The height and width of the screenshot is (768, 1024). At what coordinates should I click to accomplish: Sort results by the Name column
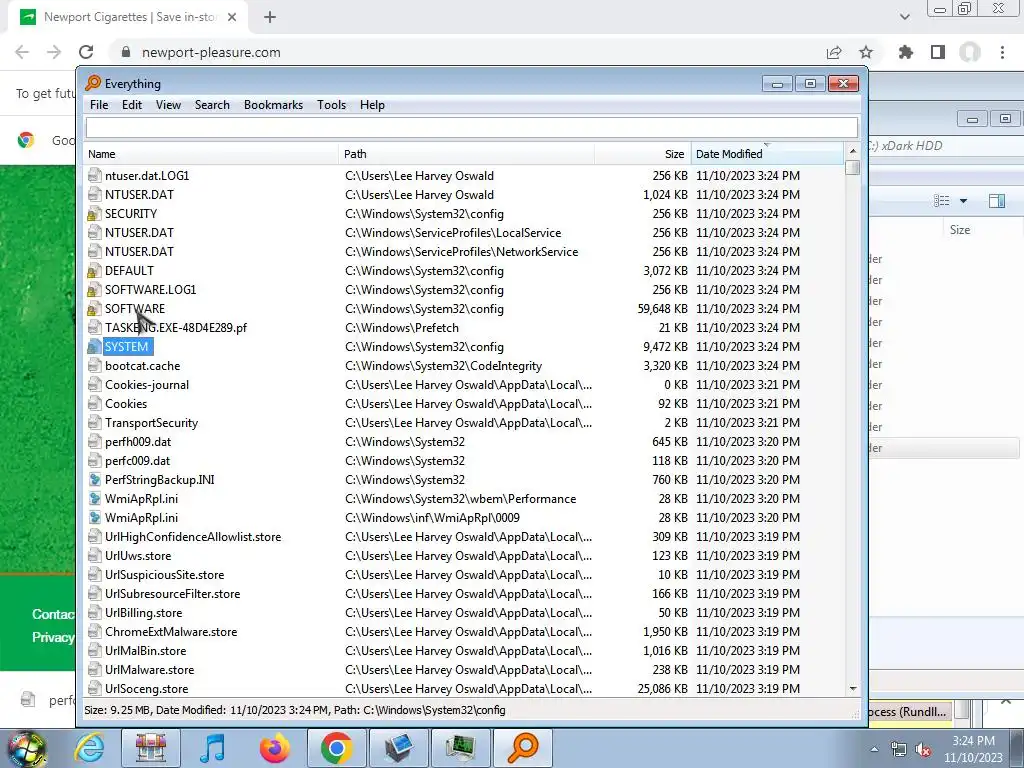pyautogui.click(x=211, y=154)
